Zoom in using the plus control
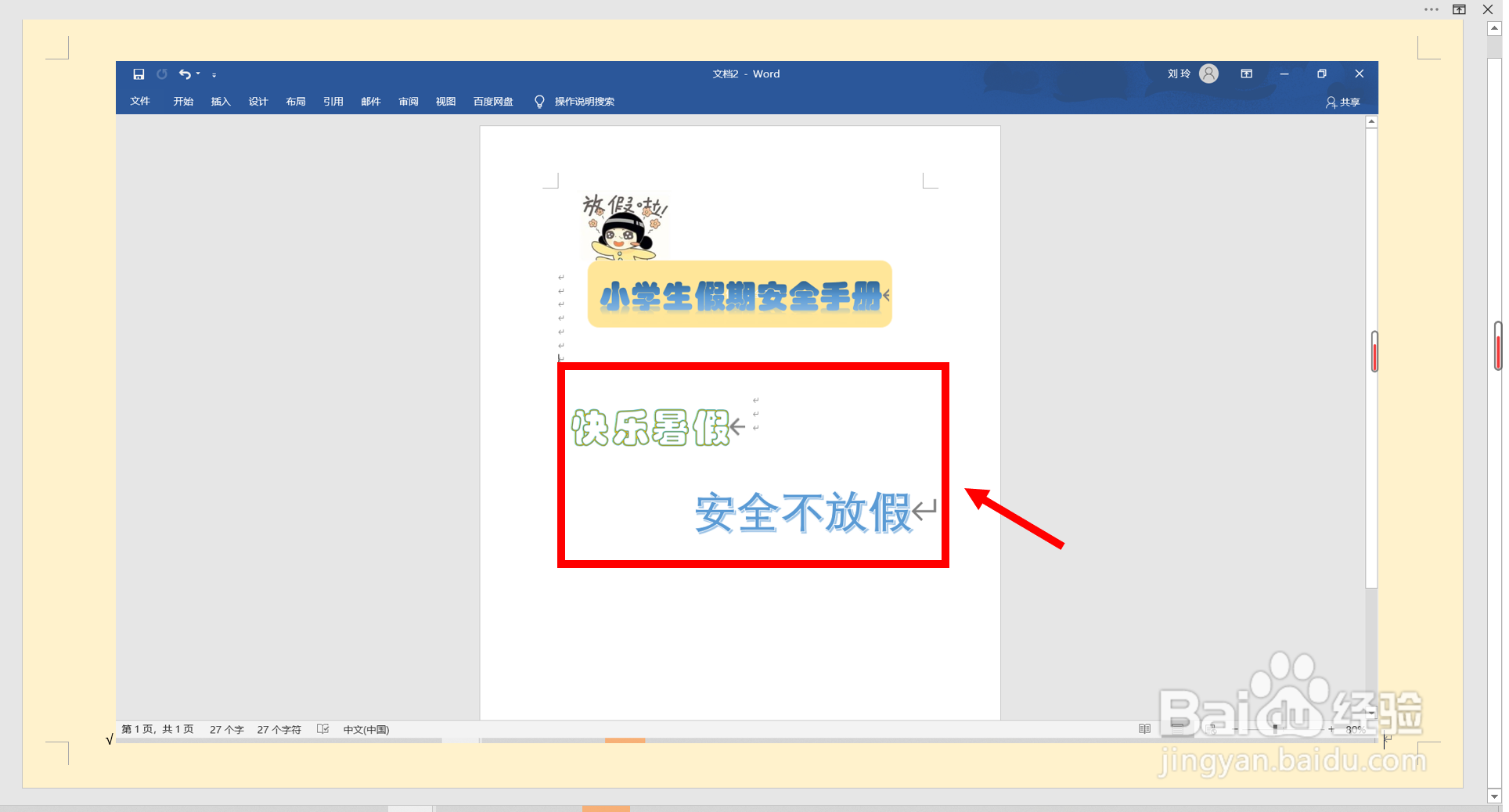 [x=1331, y=728]
